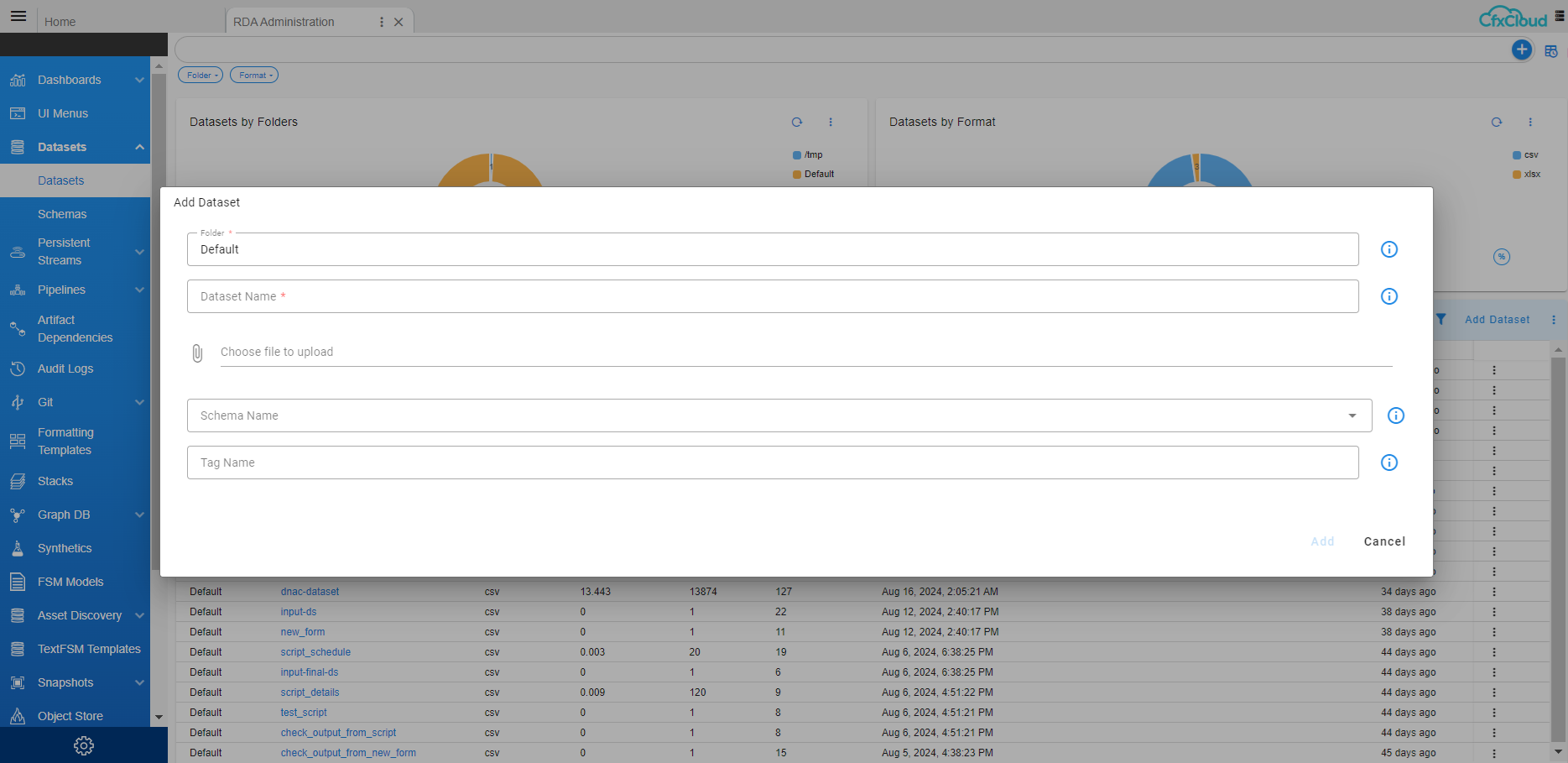The image size is (1568, 763).
Task: Switch to the Home tab
Action: click(x=60, y=21)
